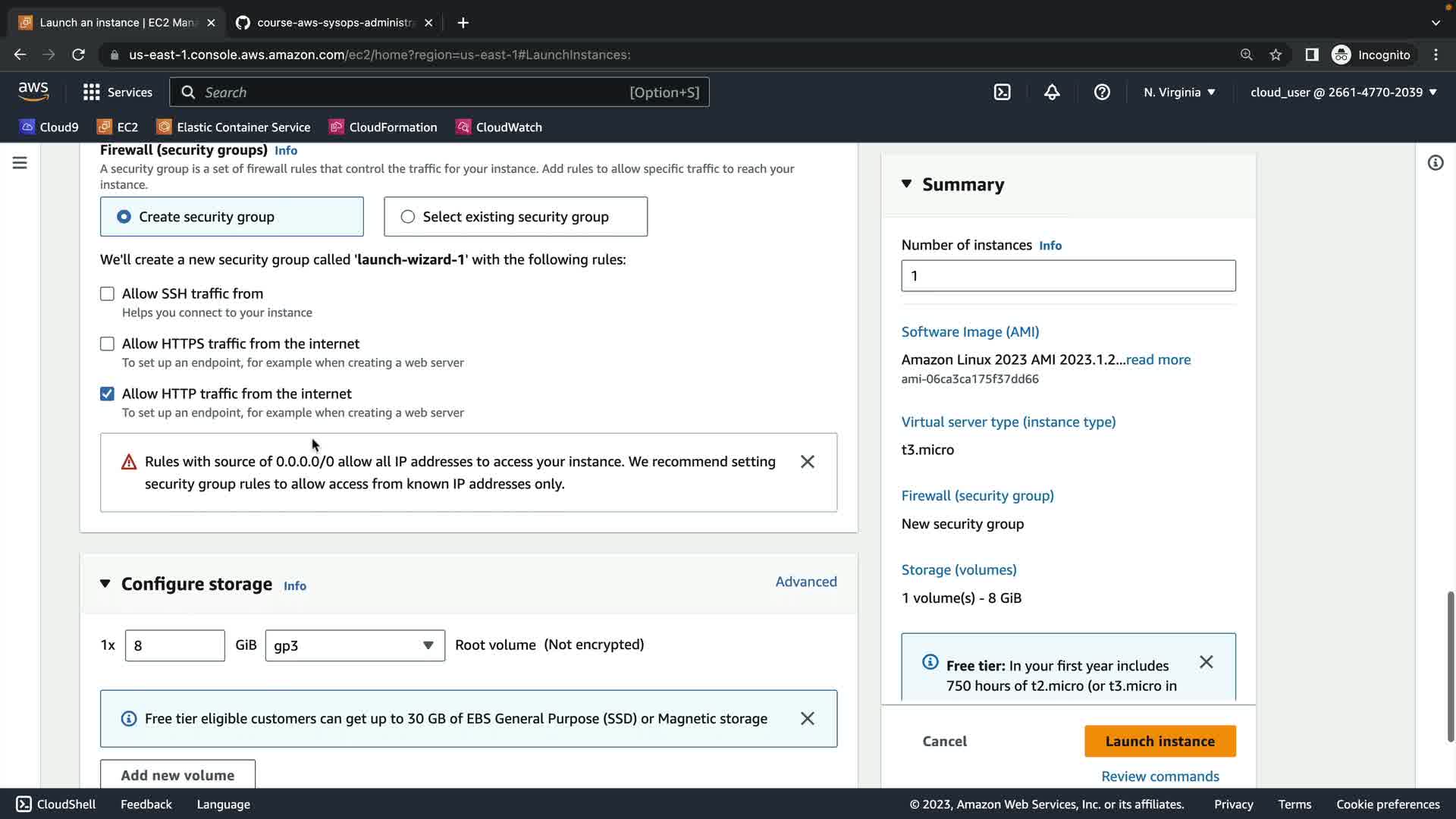Image resolution: width=1456 pixels, height=819 pixels.
Task: Switch to the course-aws-sysops GitHub tab
Action: pyautogui.click(x=334, y=23)
